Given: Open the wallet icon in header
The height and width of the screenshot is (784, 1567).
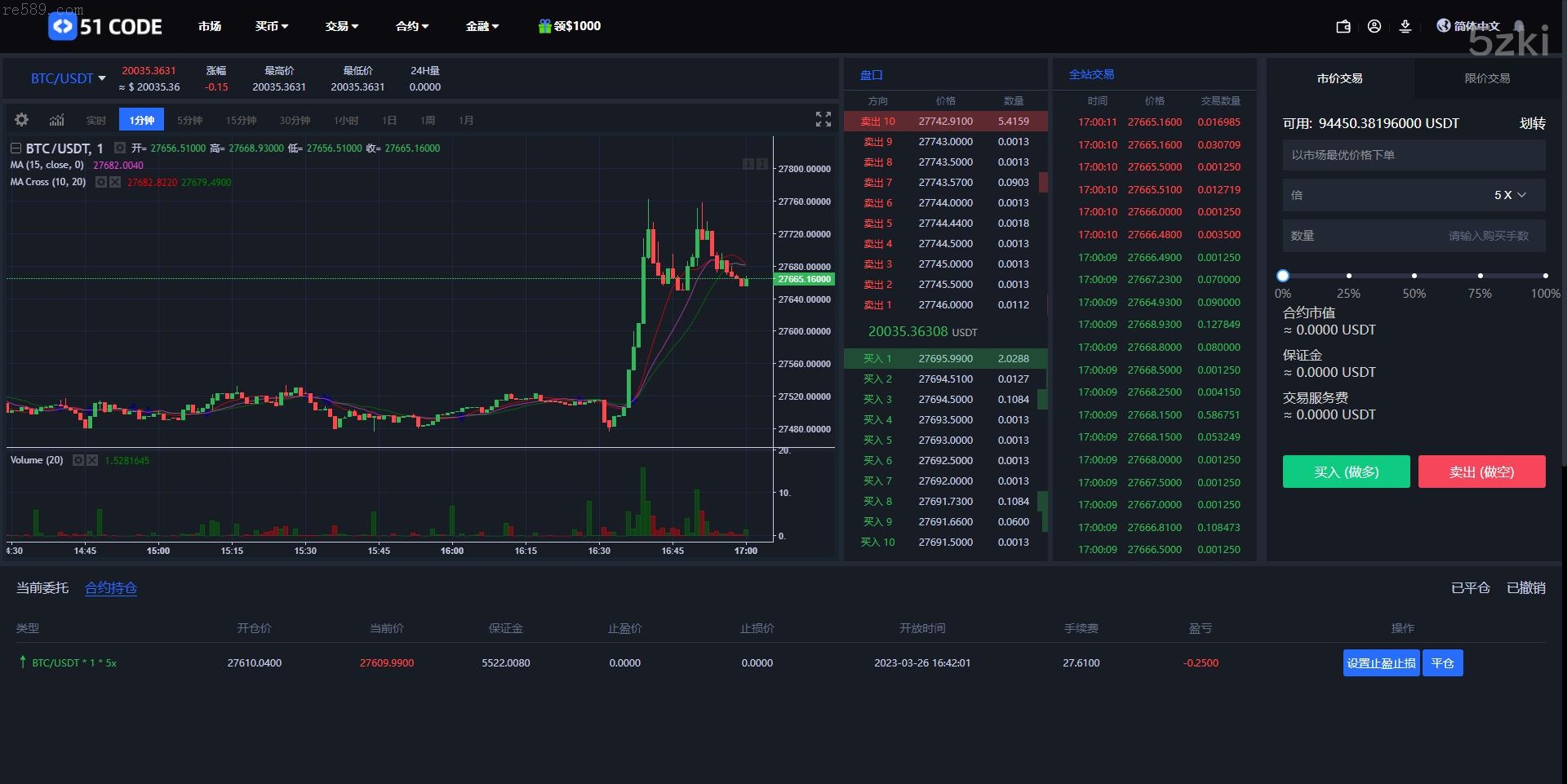Looking at the screenshot, I should pos(1343,26).
